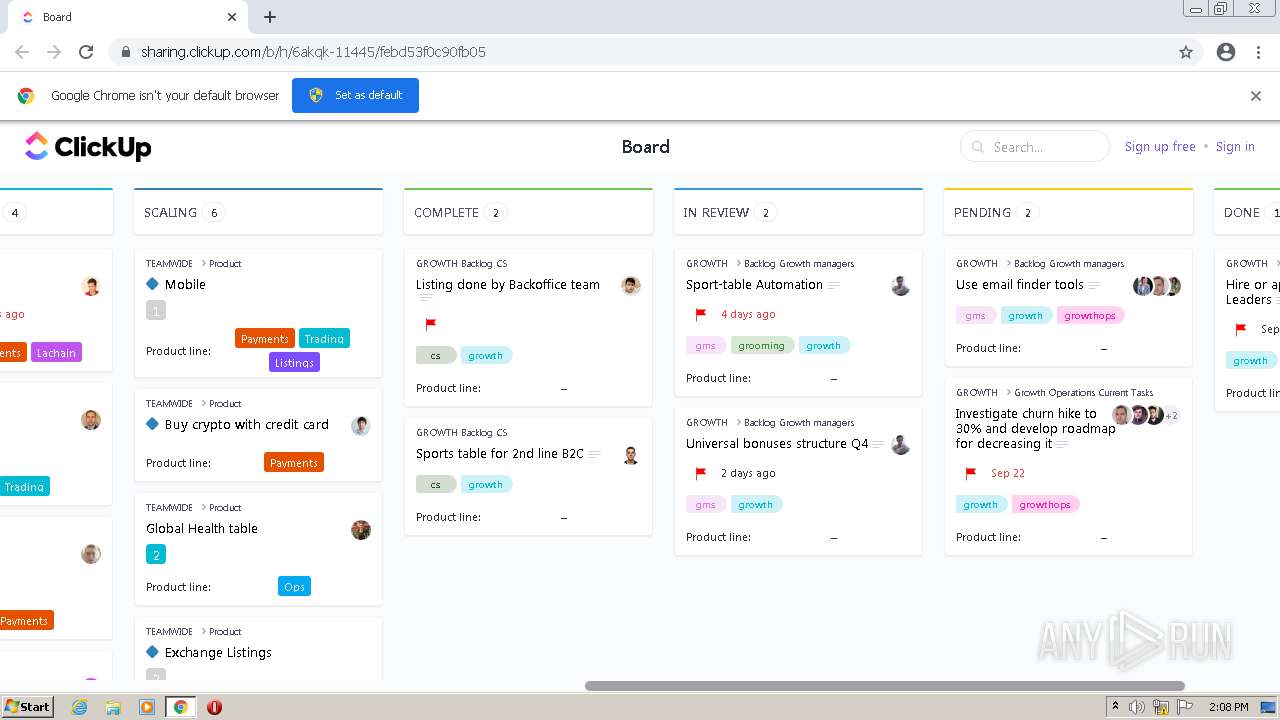Click subtask count 1 on Mobile card
The height and width of the screenshot is (720, 1280).
[x=156, y=311]
